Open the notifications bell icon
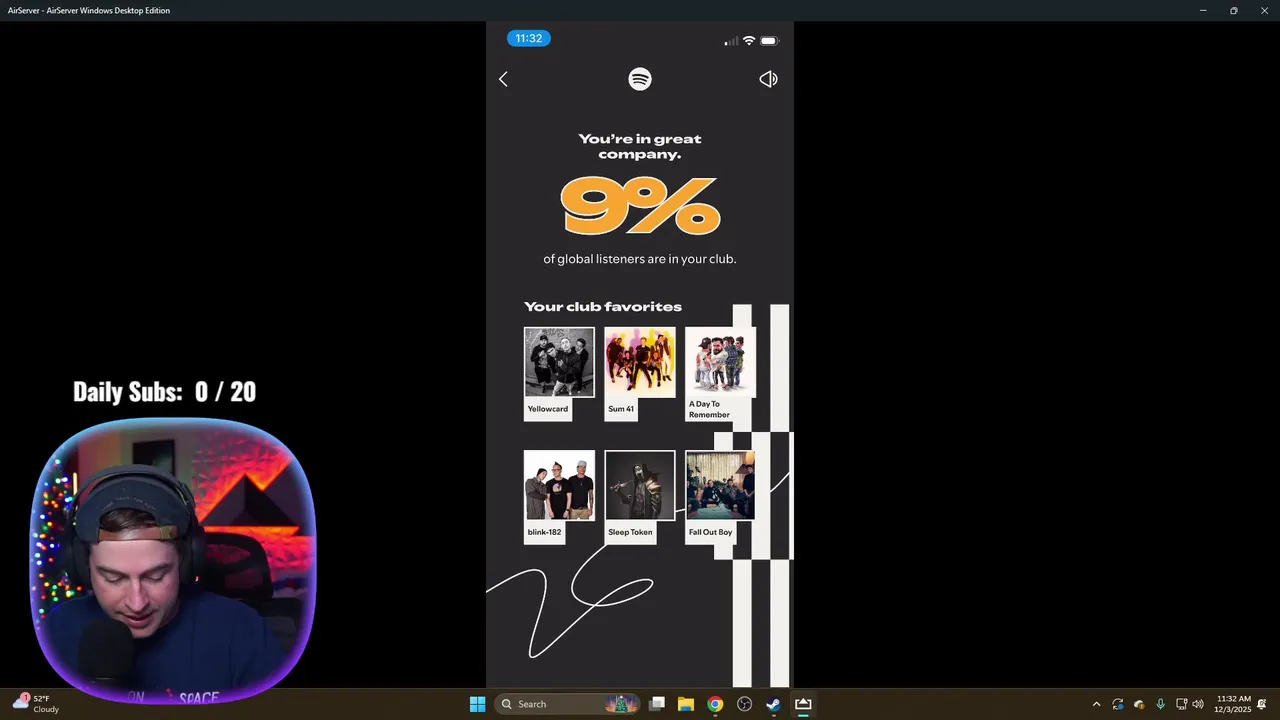The image size is (1280, 720). [x=1263, y=704]
